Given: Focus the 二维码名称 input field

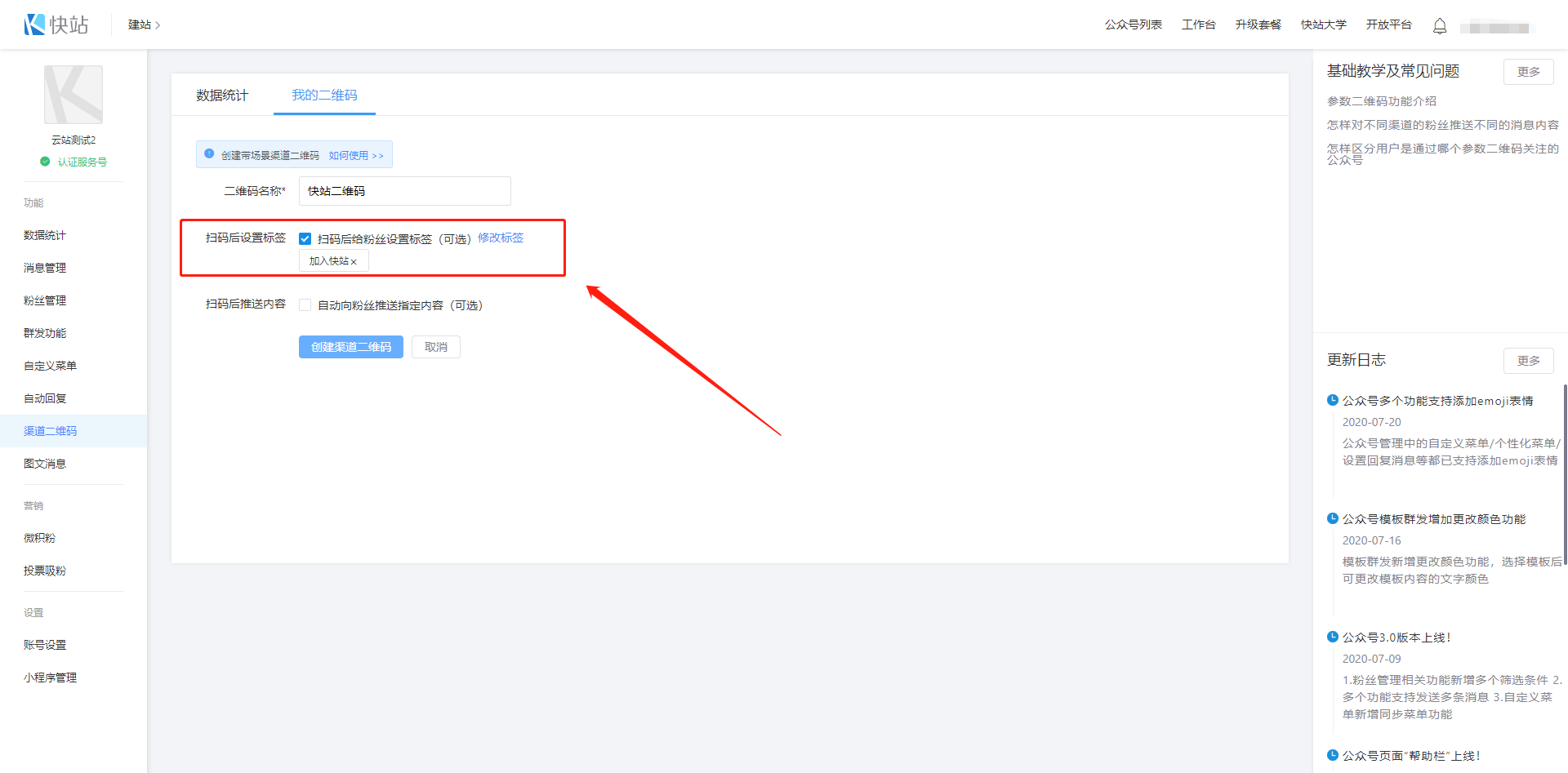Looking at the screenshot, I should [404, 191].
